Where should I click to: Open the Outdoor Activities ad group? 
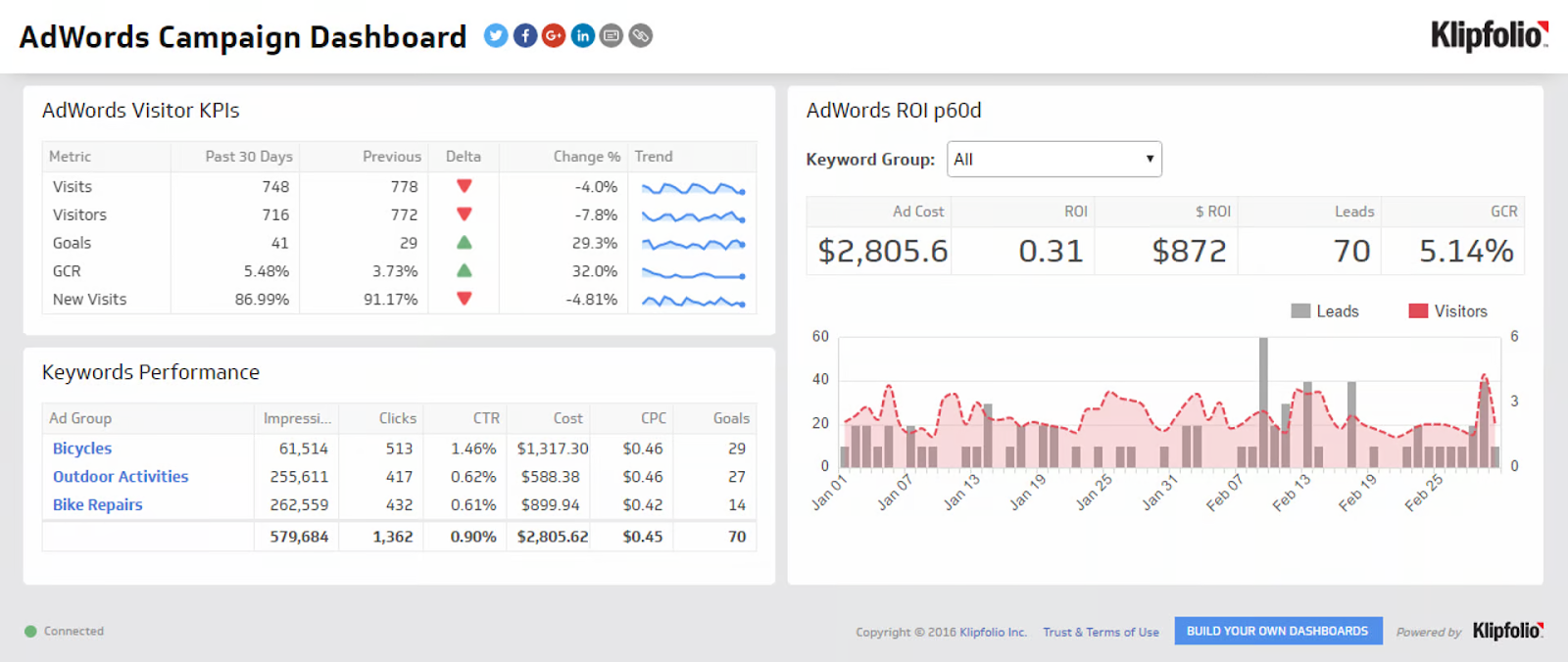[x=121, y=477]
